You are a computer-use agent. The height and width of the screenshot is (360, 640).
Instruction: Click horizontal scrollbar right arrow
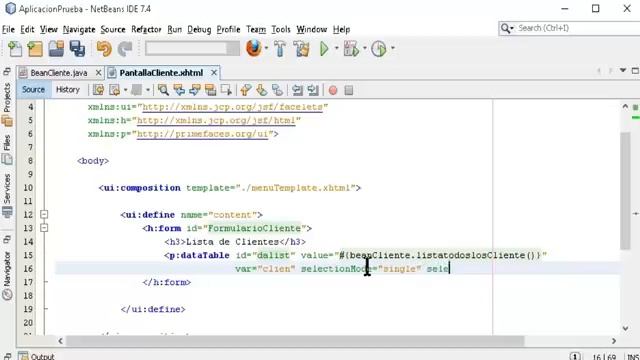pos(613,341)
